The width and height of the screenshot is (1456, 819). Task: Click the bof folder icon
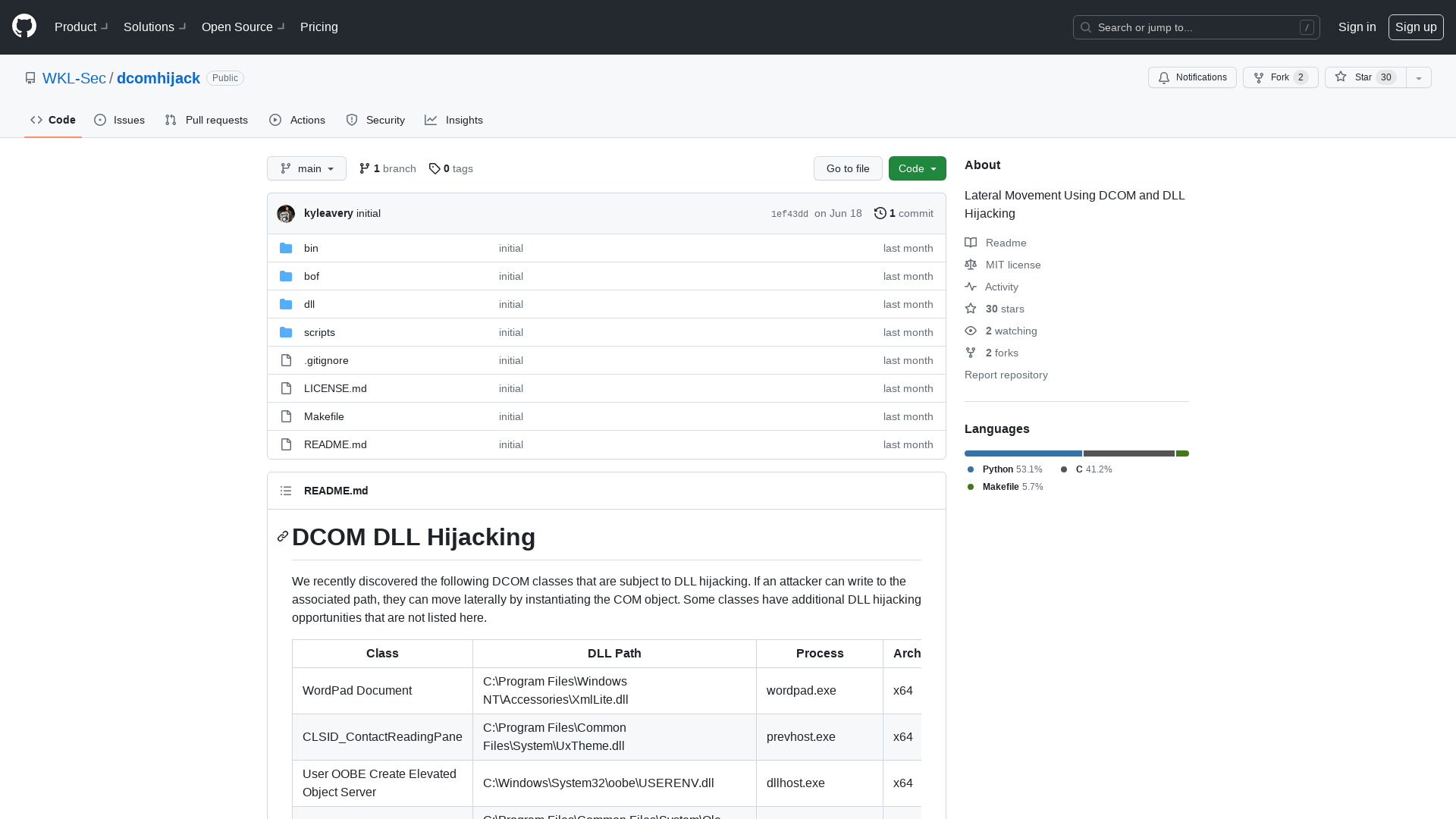(x=286, y=276)
